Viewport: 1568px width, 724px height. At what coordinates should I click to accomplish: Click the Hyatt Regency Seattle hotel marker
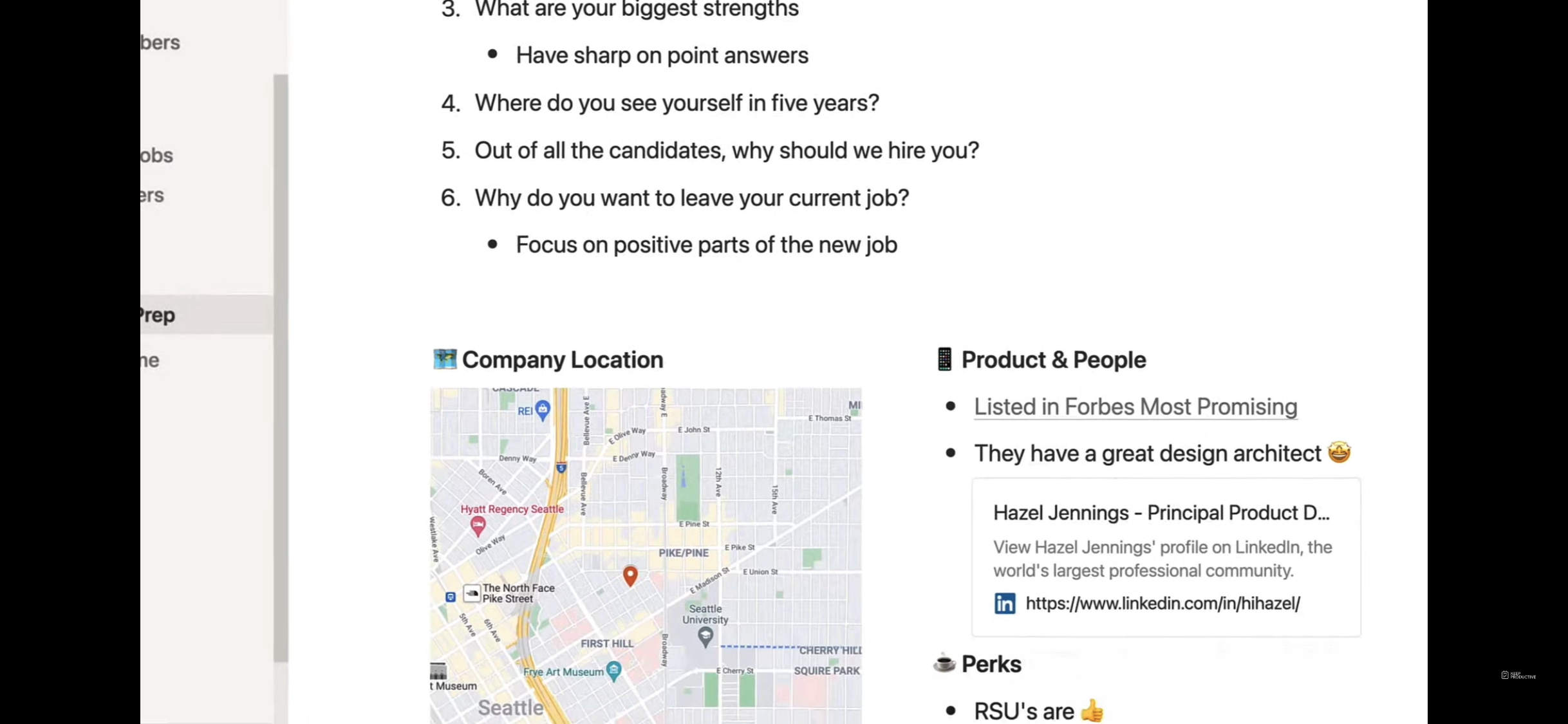(478, 526)
